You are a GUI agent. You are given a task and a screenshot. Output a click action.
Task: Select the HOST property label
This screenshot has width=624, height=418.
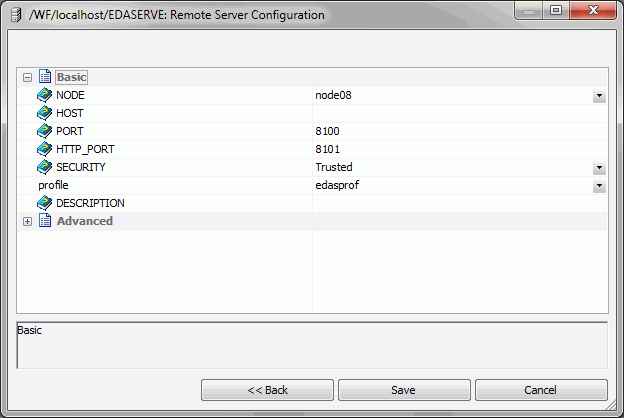[x=70, y=113]
